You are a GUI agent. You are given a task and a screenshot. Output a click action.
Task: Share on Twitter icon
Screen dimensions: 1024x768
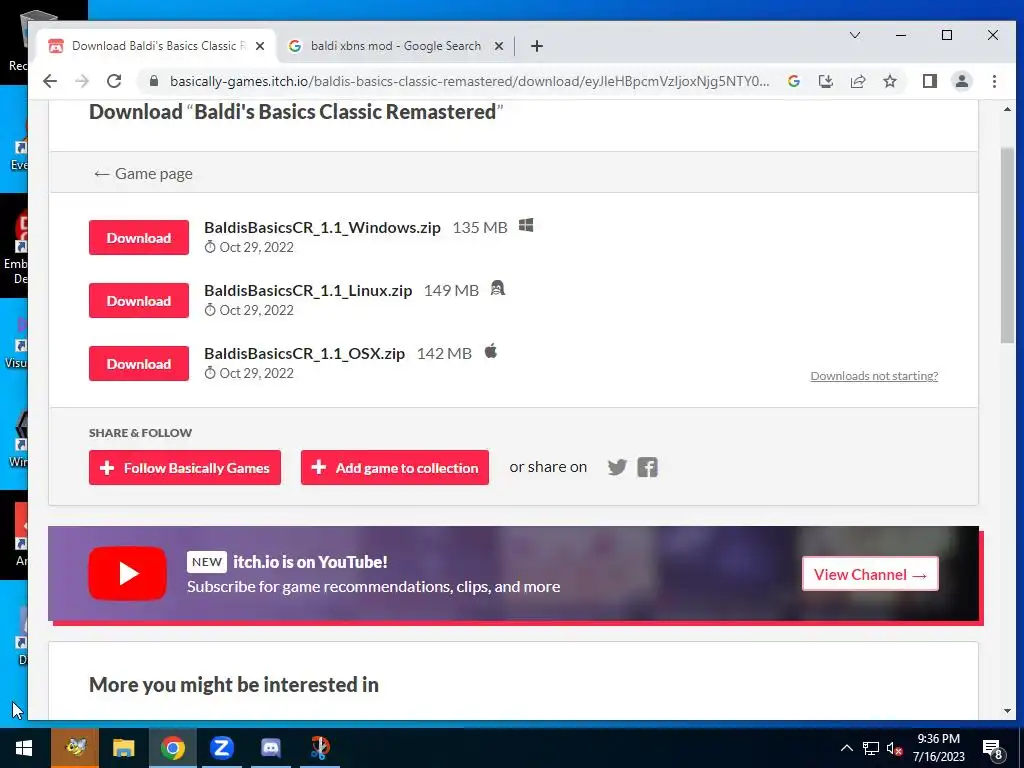coord(617,467)
